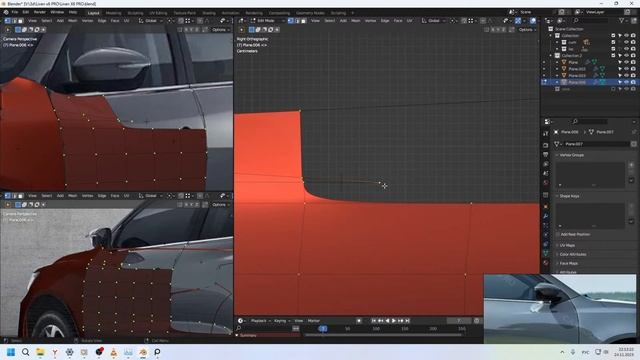Screen dimensions: 640x360
Task: Click the Blender icon on Windows taskbar
Action: coord(143,352)
